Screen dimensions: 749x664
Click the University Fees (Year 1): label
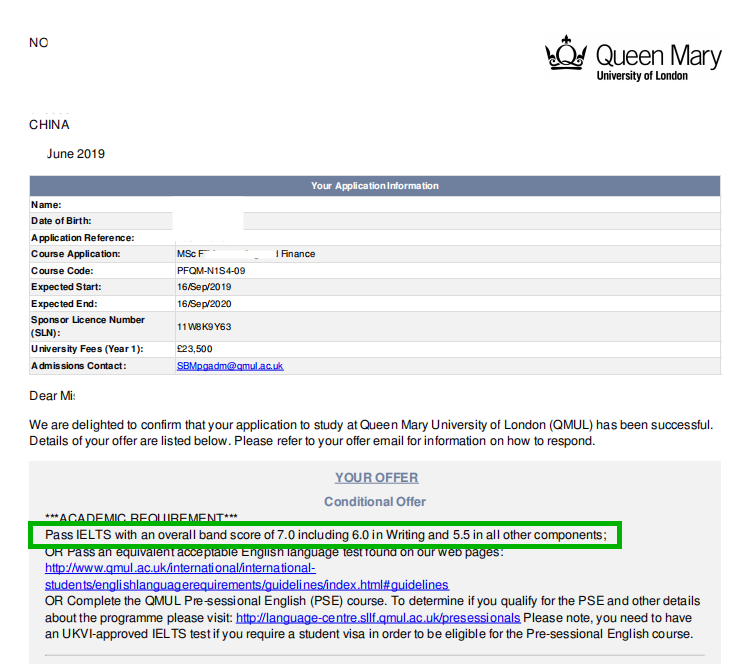pyautogui.click(x=87, y=349)
